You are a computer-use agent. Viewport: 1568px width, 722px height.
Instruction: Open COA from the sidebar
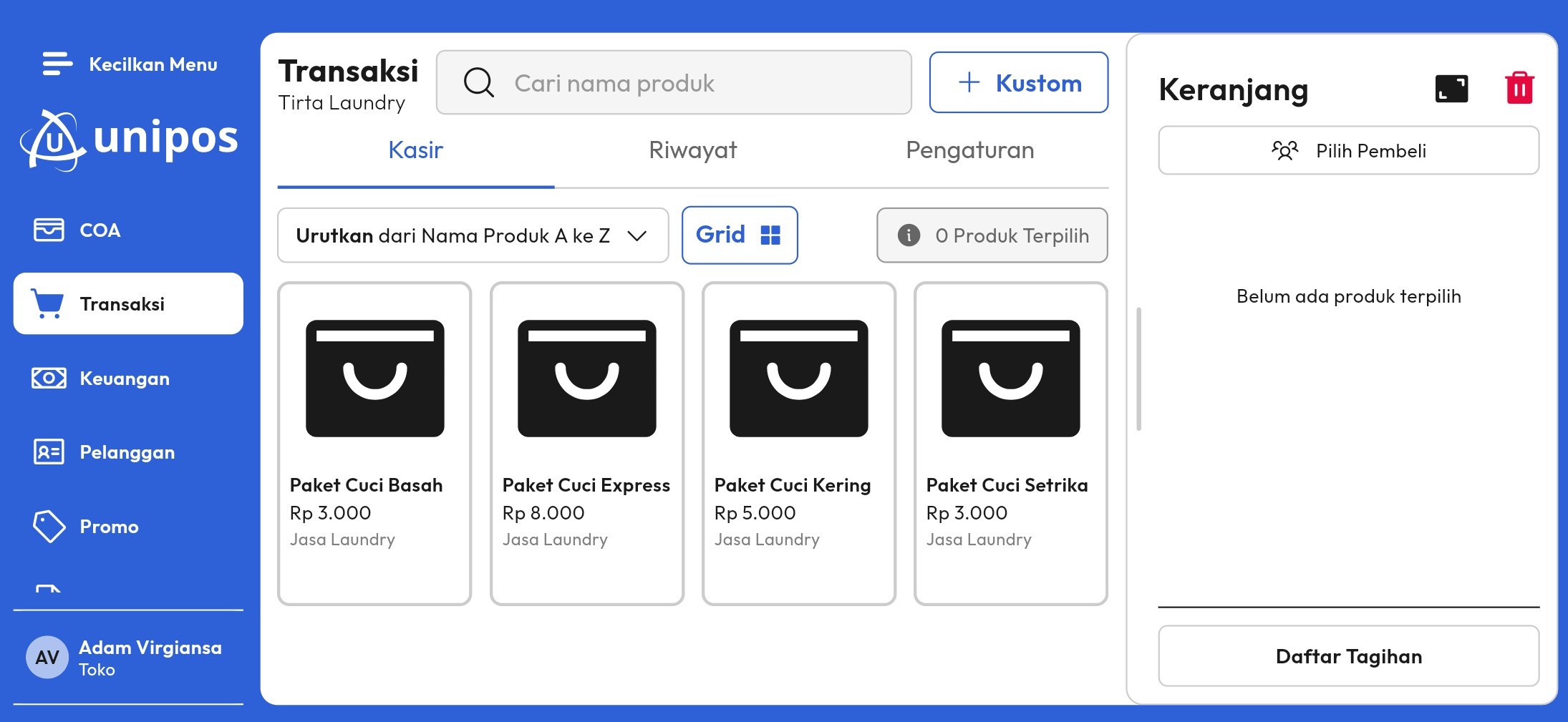[100, 230]
